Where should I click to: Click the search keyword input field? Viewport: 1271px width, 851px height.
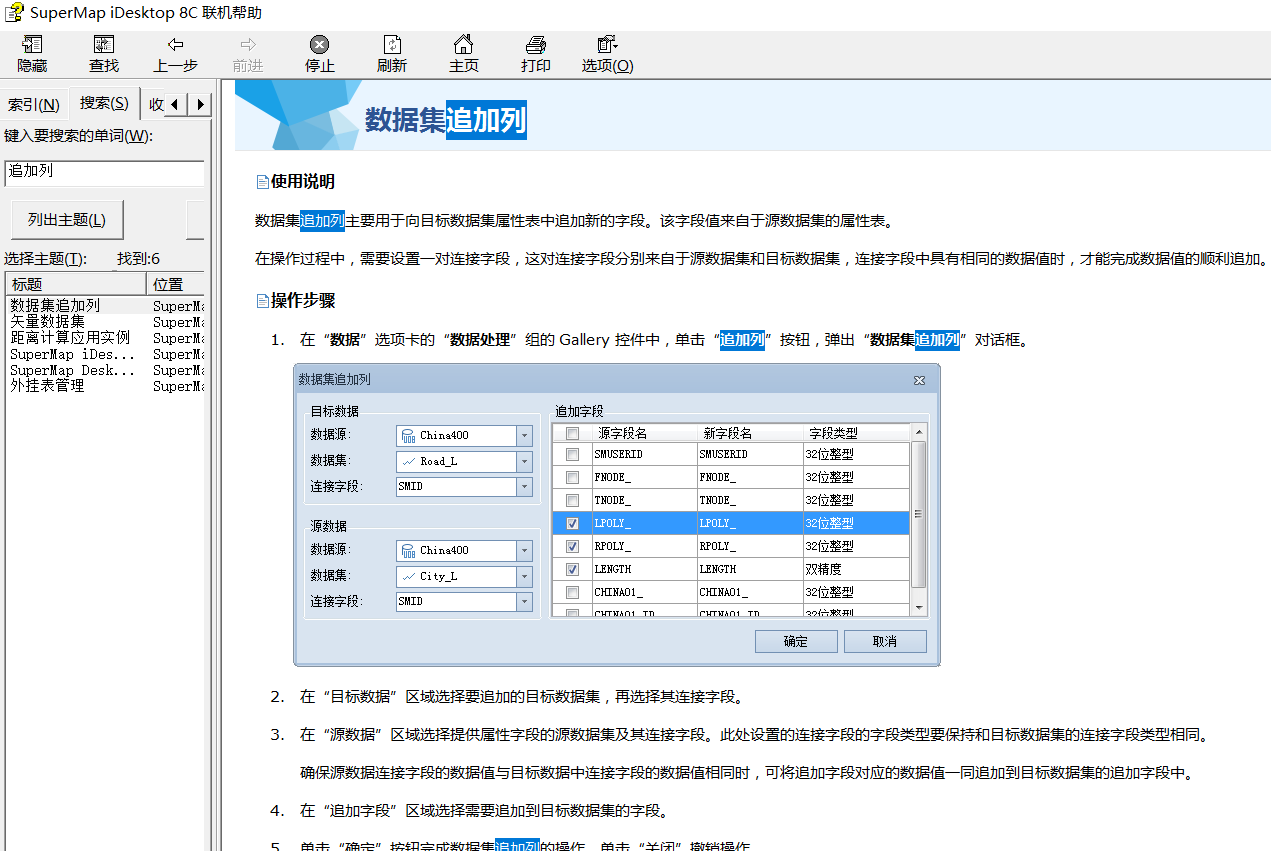[x=104, y=172]
